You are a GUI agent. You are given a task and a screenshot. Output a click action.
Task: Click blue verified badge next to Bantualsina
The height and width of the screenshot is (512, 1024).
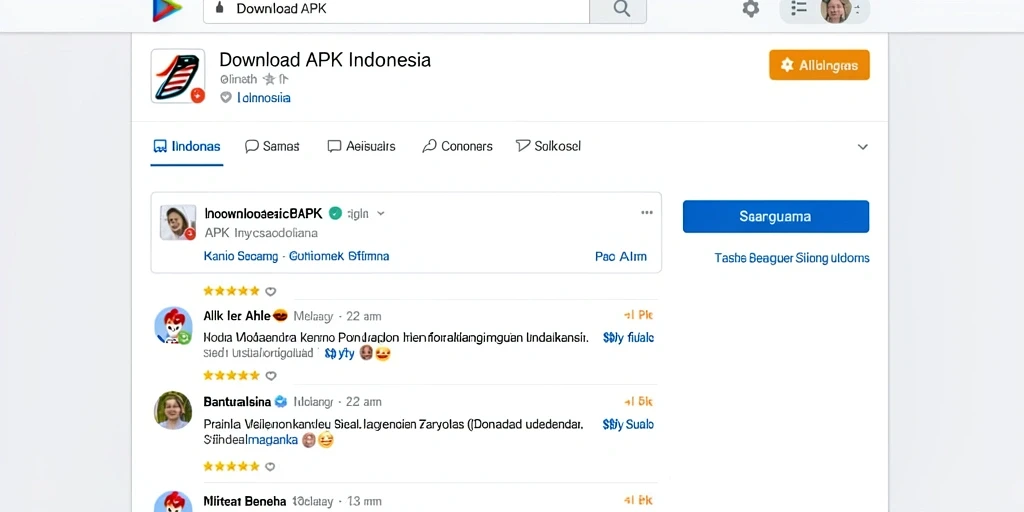(281, 401)
